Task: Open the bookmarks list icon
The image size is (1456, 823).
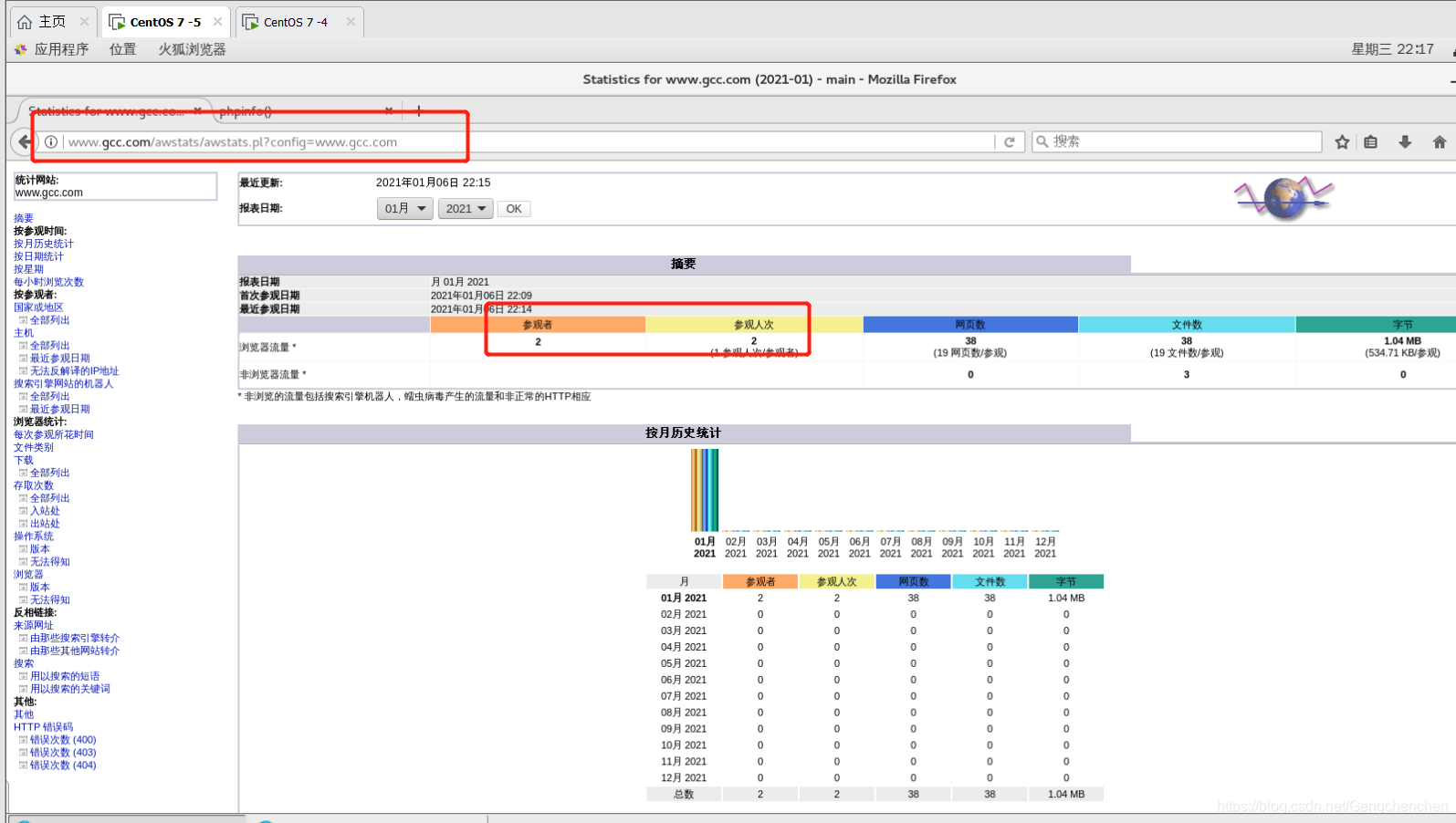Action: coord(1371,141)
